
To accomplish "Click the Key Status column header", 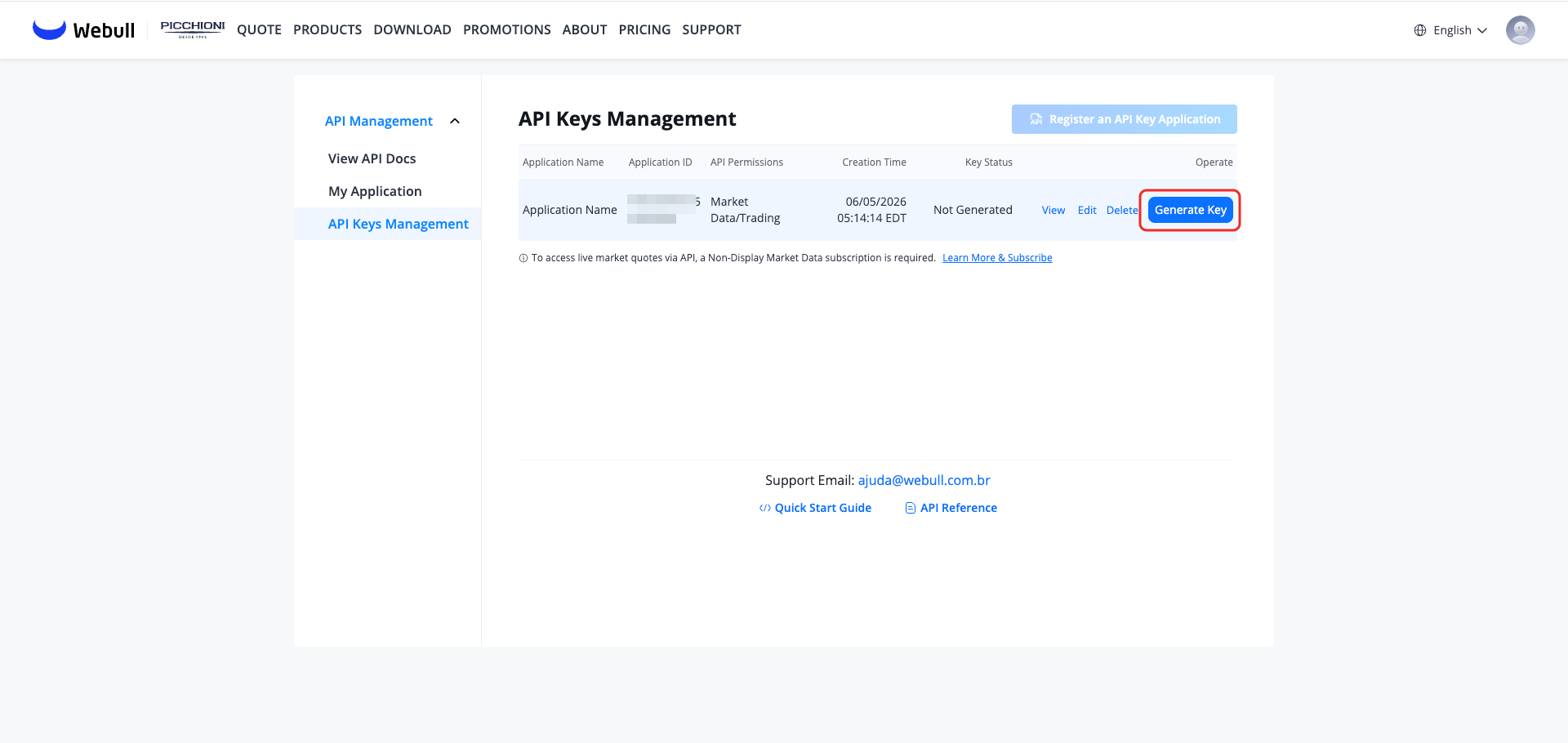I will 989,162.
